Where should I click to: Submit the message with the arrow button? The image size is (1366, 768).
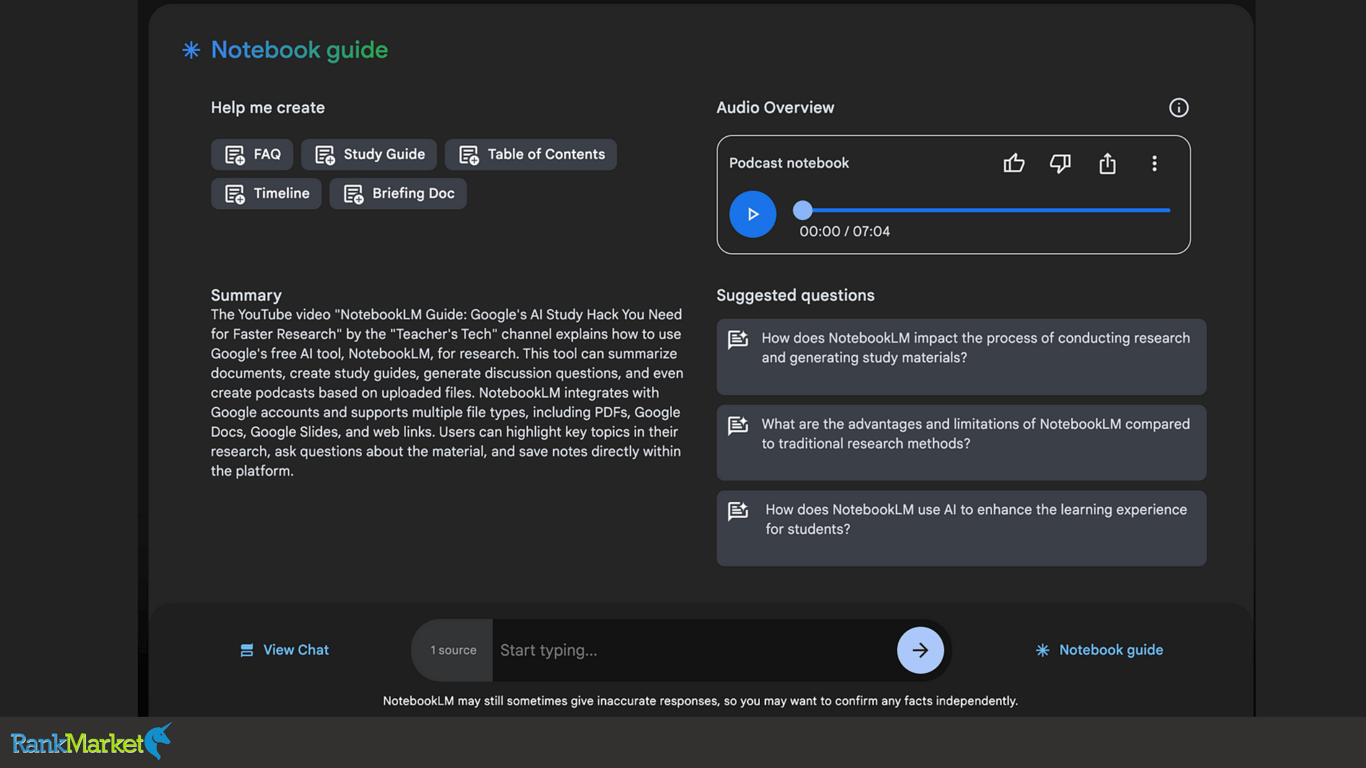920,650
